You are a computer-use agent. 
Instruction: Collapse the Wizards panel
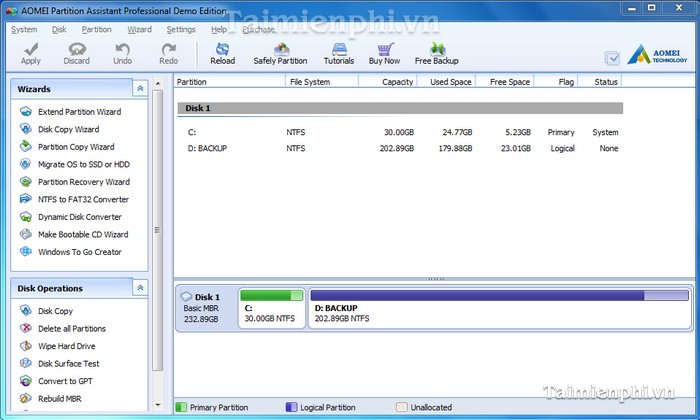click(140, 88)
